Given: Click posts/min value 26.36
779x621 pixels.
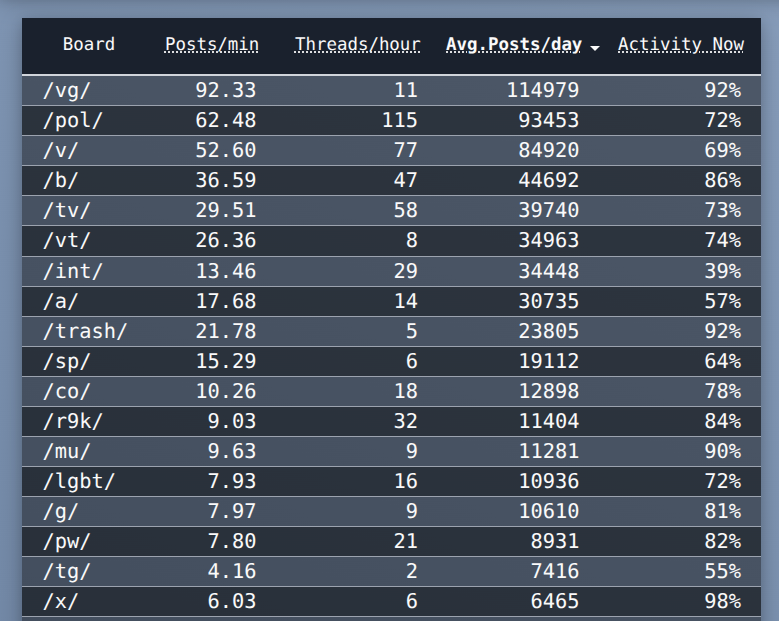Looking at the screenshot, I should pyautogui.click(x=226, y=240).
